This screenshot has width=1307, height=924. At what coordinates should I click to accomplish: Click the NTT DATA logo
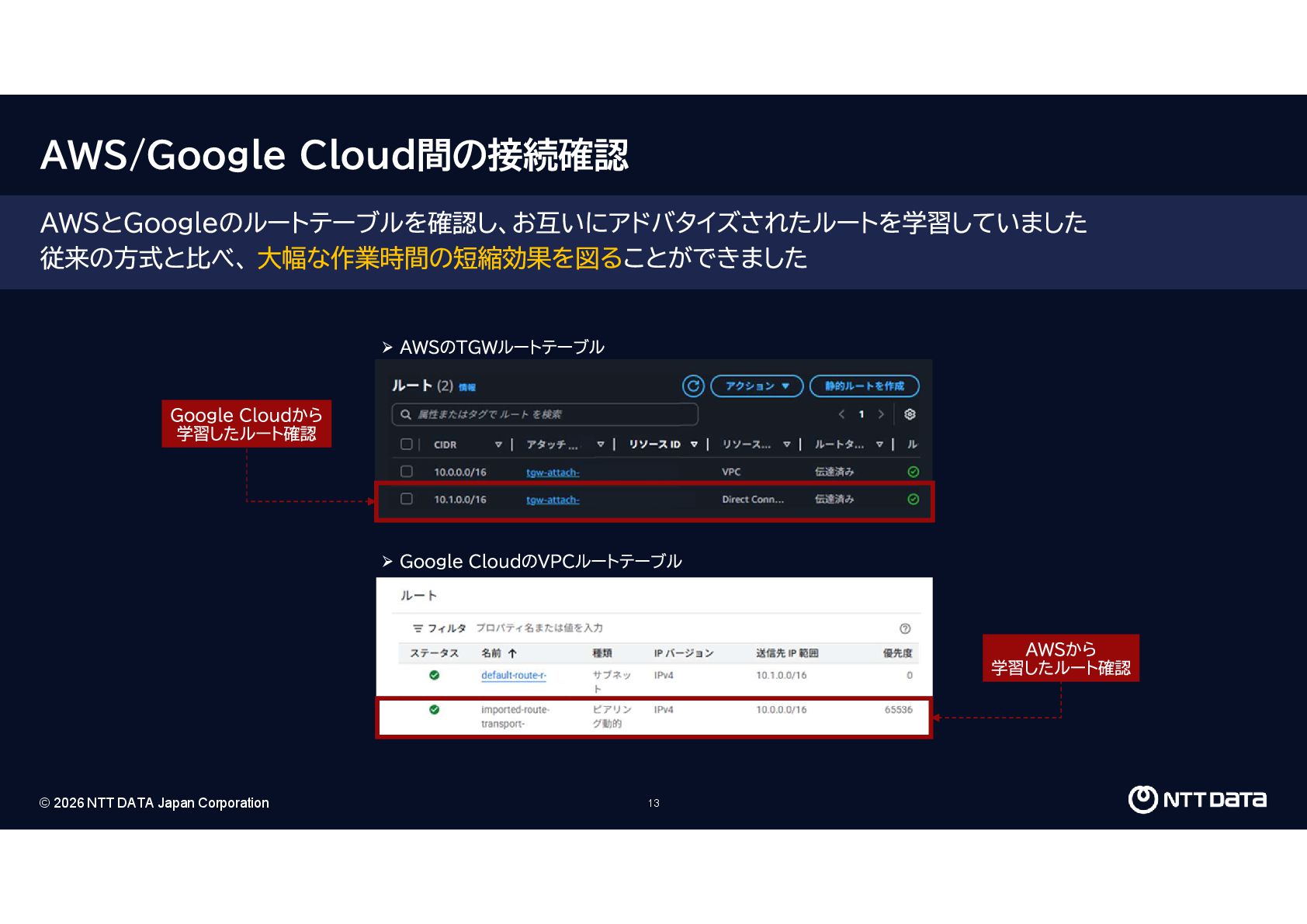(1197, 799)
